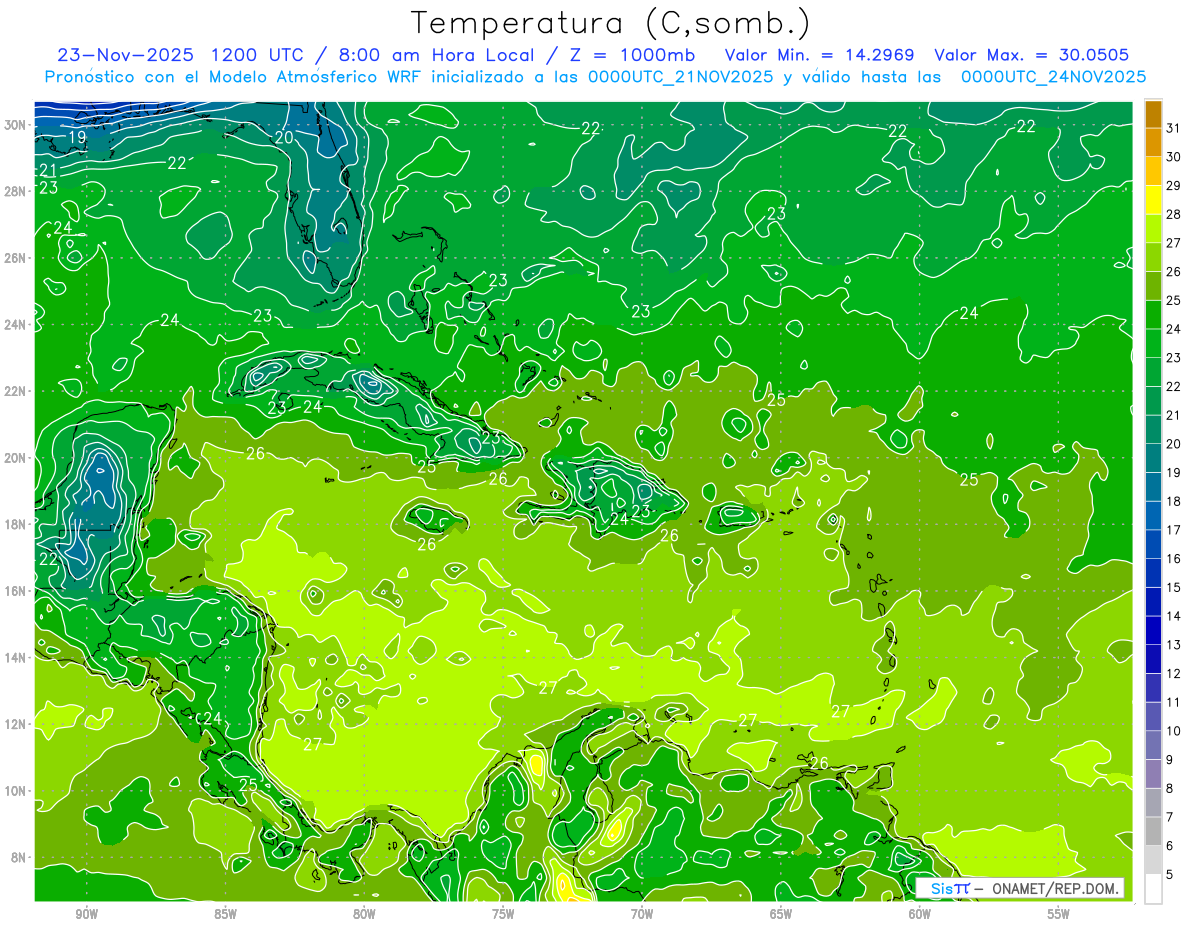
Task: Click the "31" value on the color scale
Action: [1174, 128]
